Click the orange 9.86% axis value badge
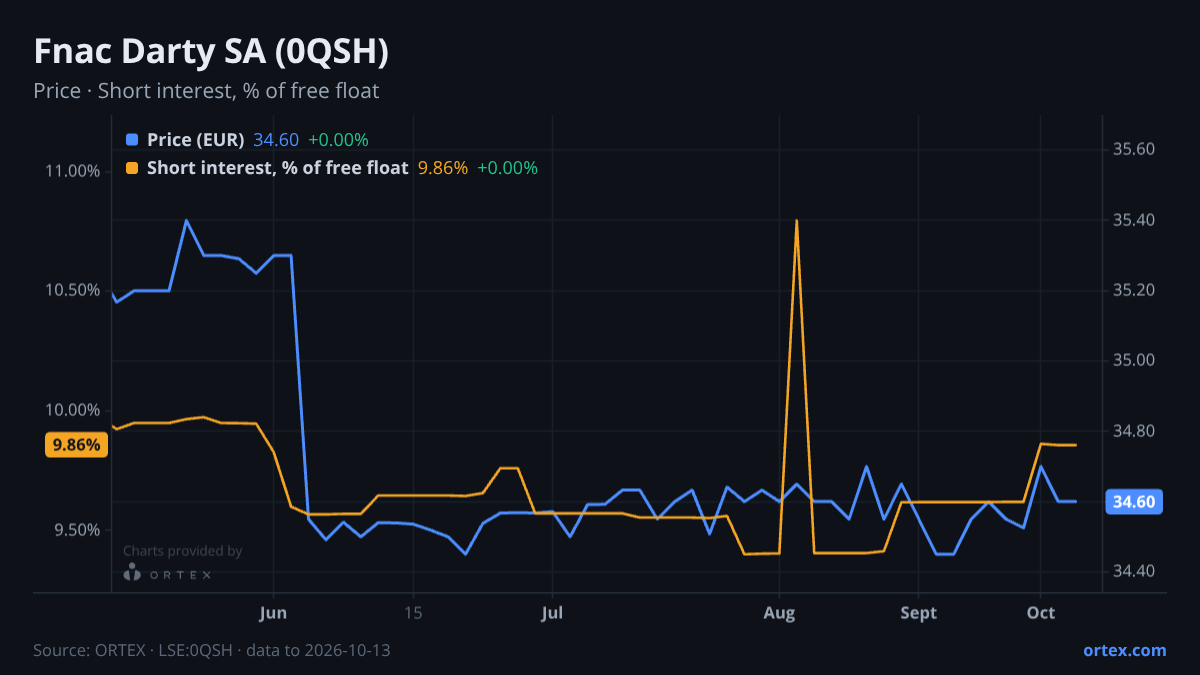This screenshot has height=675, width=1200. click(76, 445)
